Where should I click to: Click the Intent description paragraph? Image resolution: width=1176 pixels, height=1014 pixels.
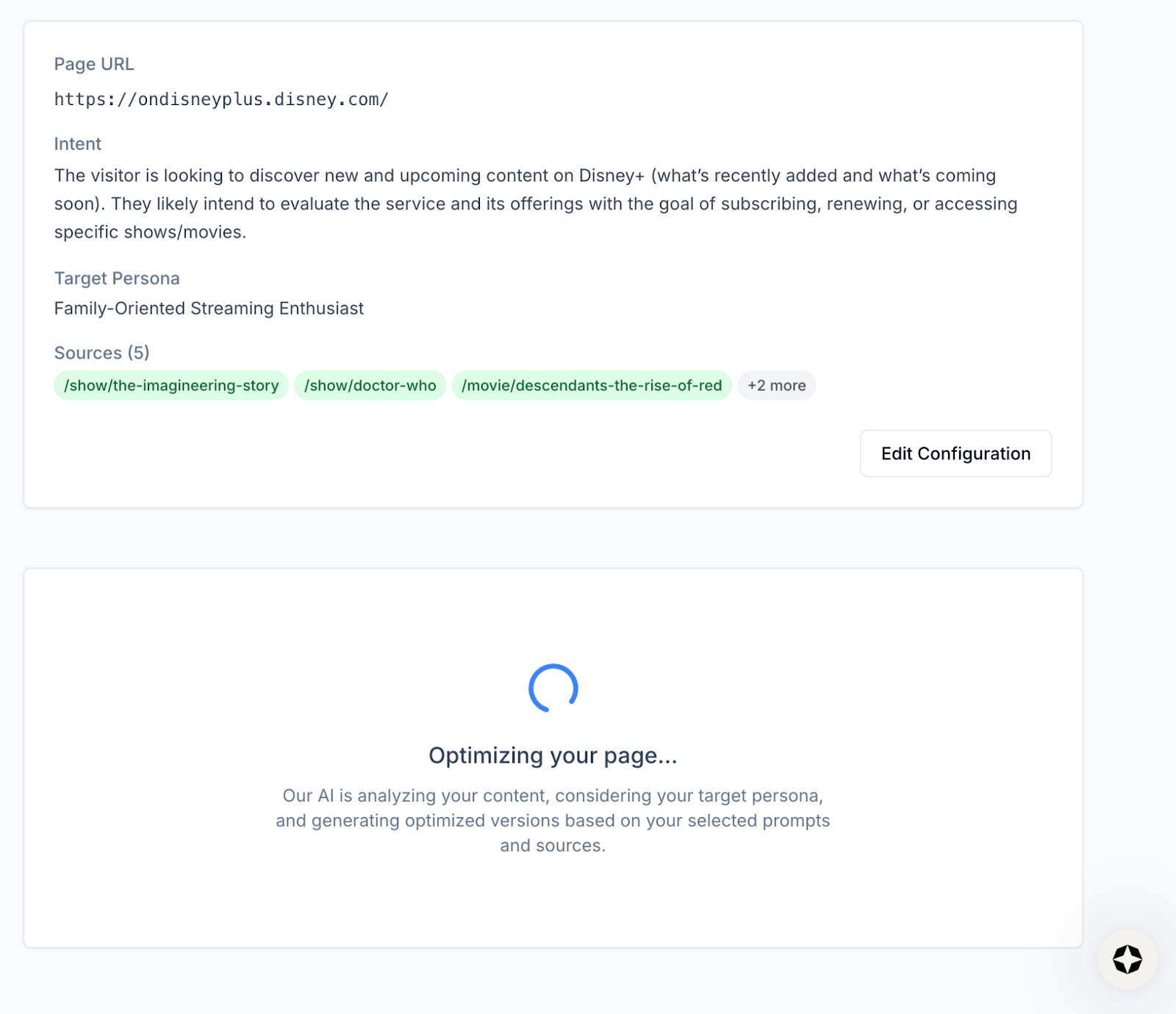(536, 204)
